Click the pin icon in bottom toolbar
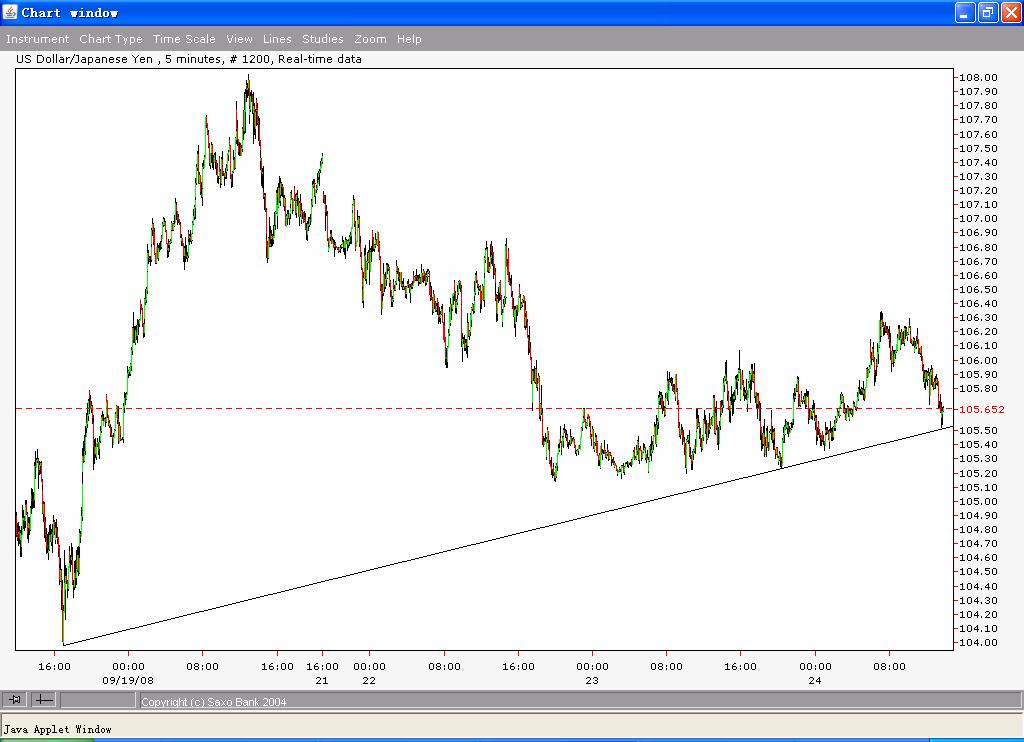This screenshot has width=1024, height=742. coord(15,700)
